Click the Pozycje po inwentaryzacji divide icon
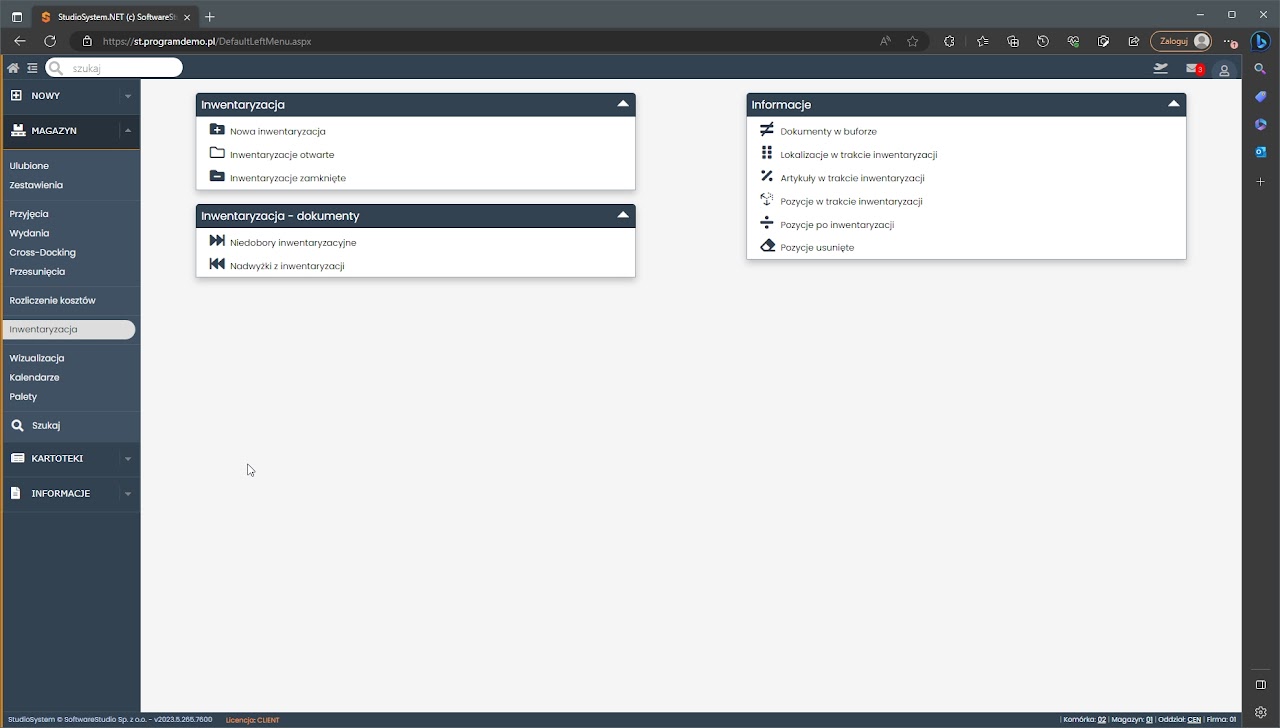 coord(767,223)
